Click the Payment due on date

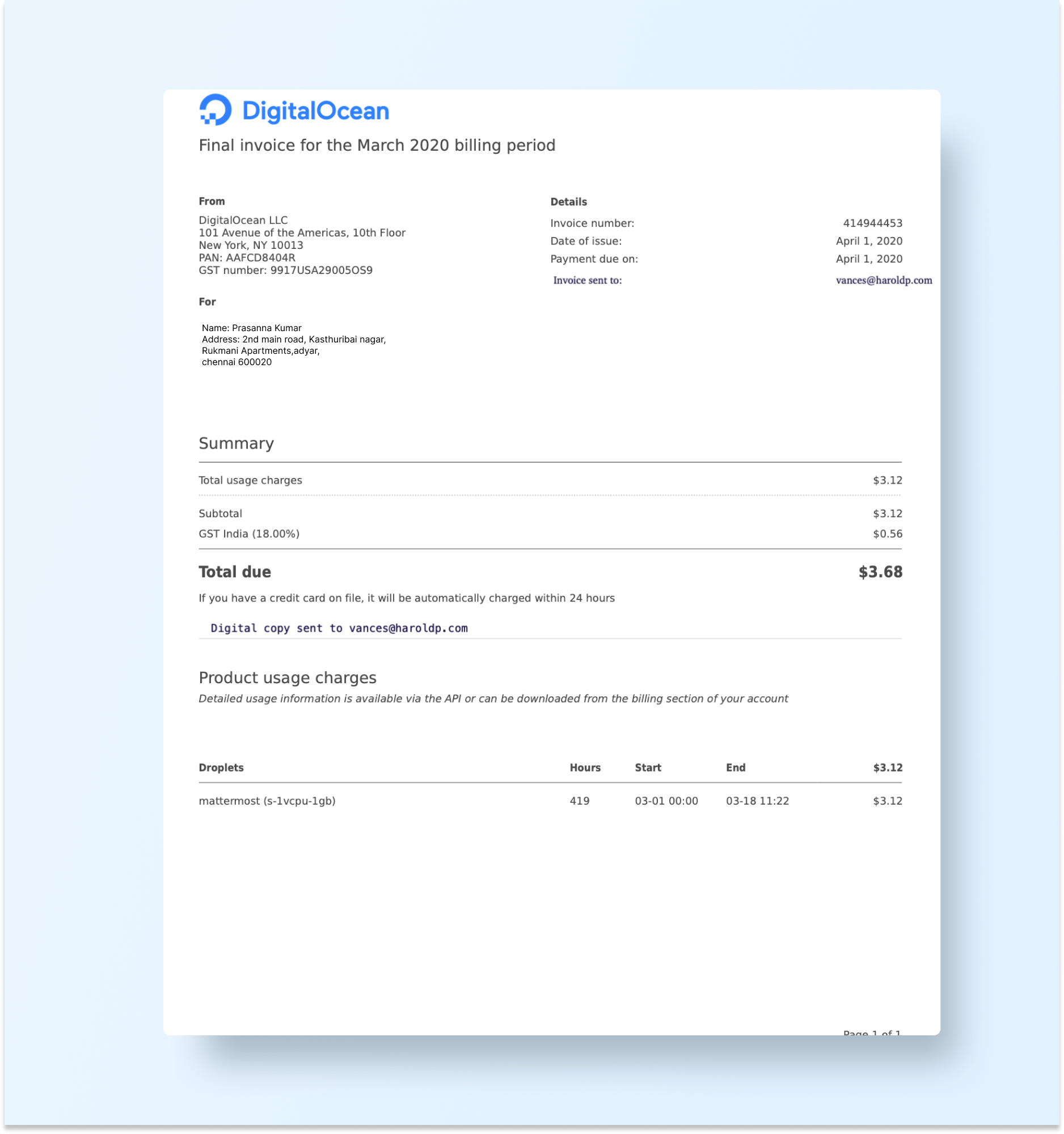pyautogui.click(x=868, y=259)
